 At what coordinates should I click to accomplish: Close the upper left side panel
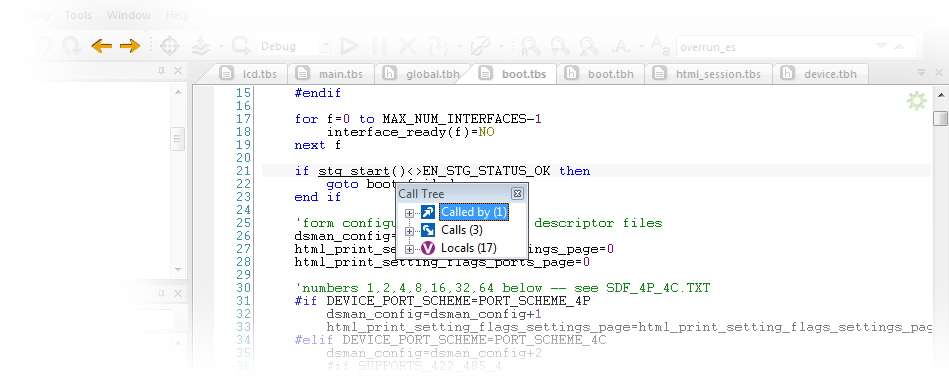177,71
